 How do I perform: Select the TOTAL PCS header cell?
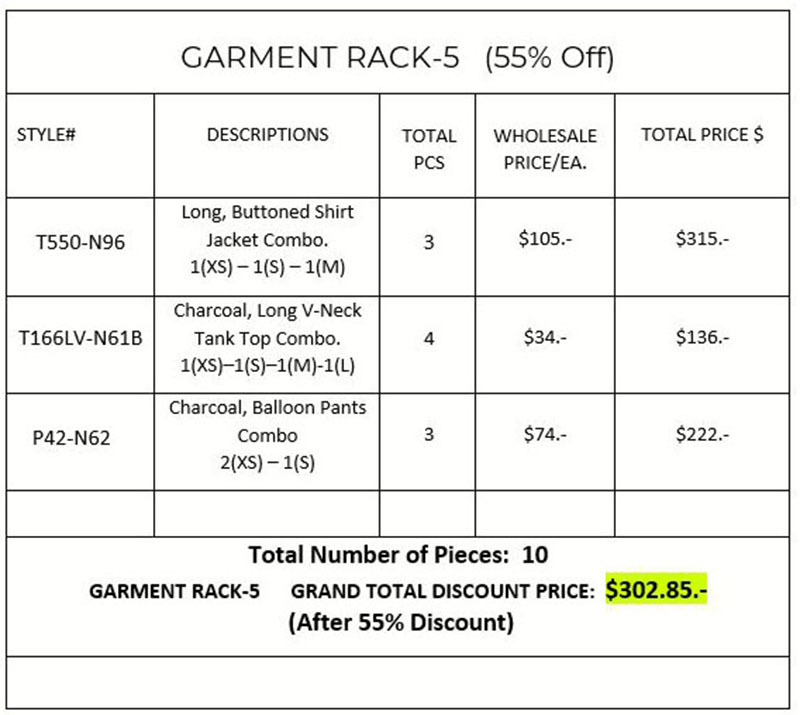click(x=429, y=147)
